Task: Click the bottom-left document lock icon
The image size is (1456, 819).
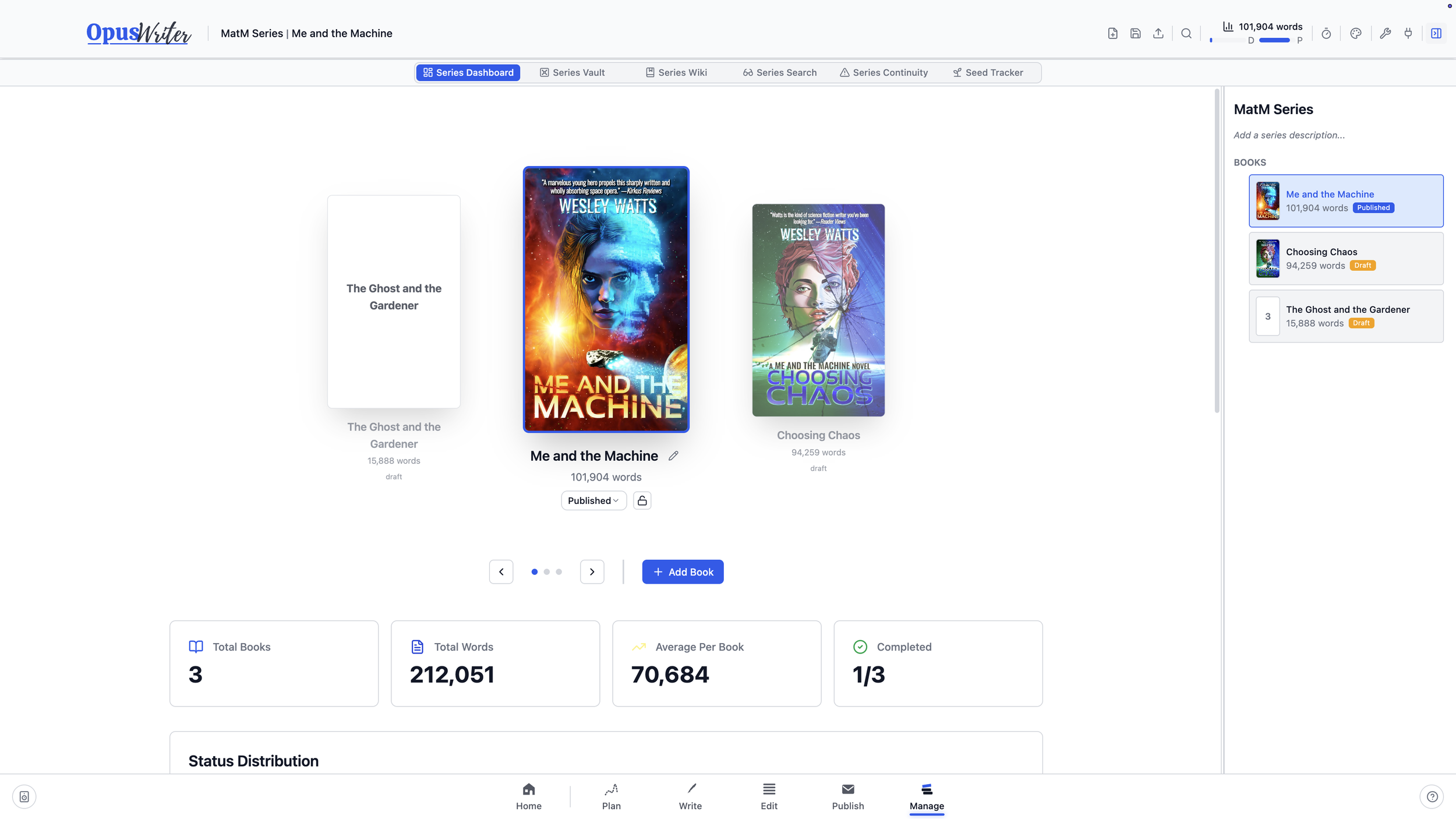Action: (24, 796)
